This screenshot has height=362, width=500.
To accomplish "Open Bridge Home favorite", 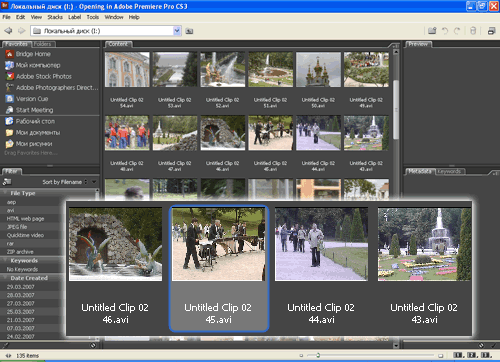I will [x=28, y=54].
